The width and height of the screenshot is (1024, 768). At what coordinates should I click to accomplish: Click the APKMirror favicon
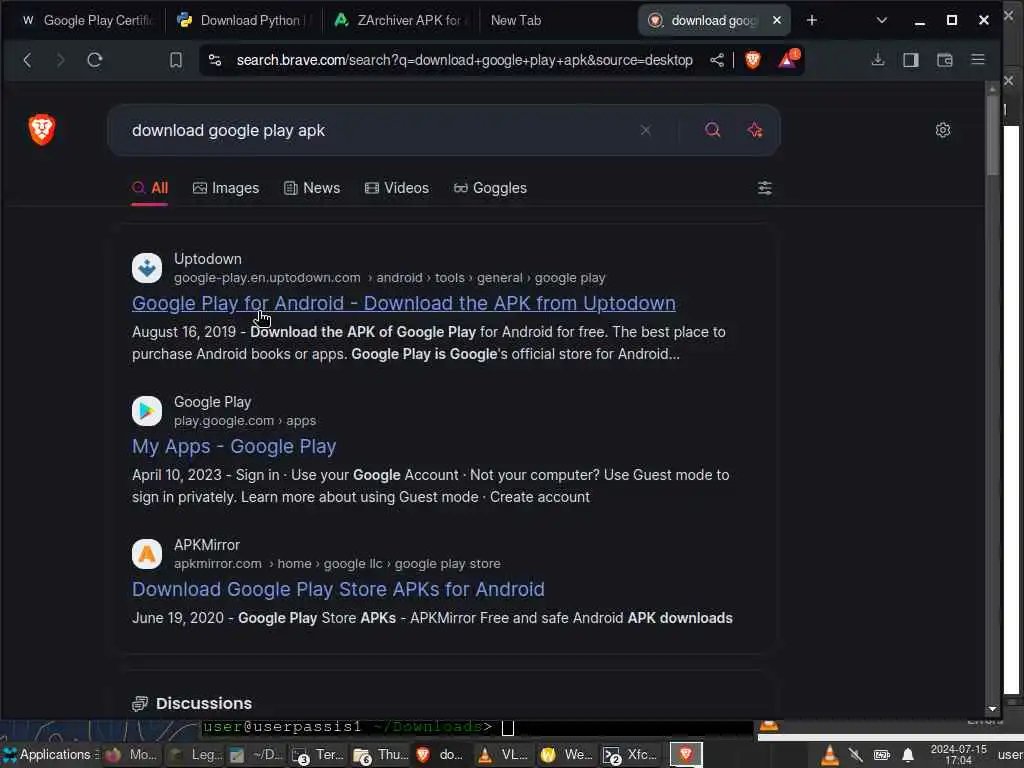[x=147, y=554]
